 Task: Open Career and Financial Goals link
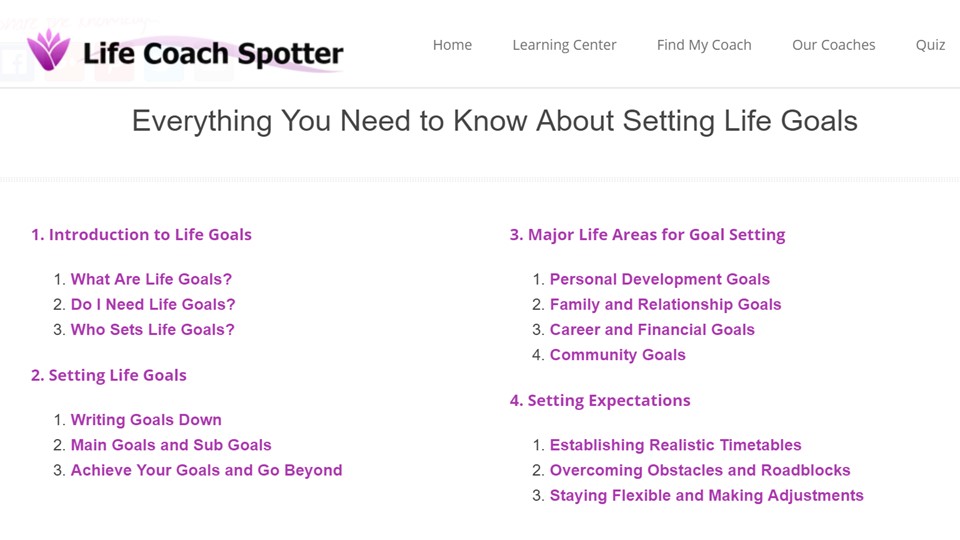[x=652, y=329]
